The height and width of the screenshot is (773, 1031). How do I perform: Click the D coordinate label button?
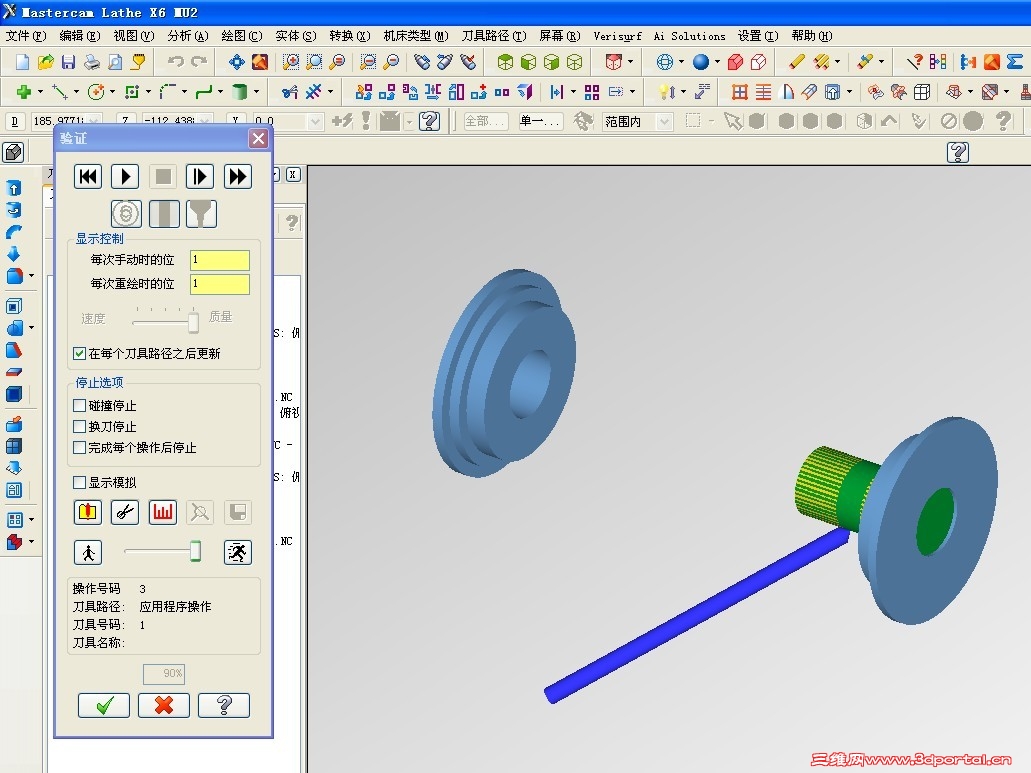click(14, 121)
